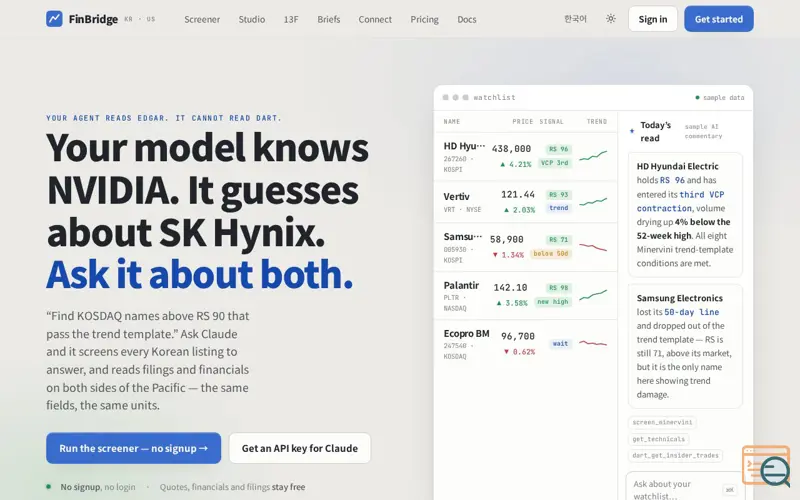Viewport: 800px width, 500px height.
Task: Click the third VCP contraction highlighted text
Action: [680, 202]
